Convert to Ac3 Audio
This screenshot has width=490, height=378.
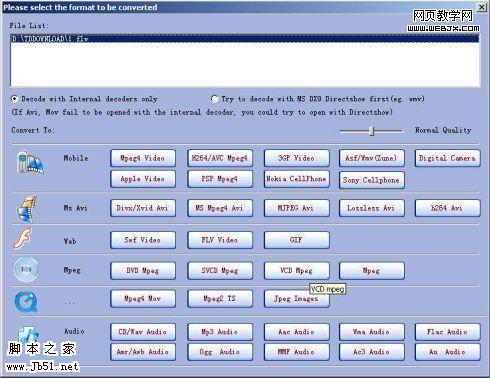(372, 352)
